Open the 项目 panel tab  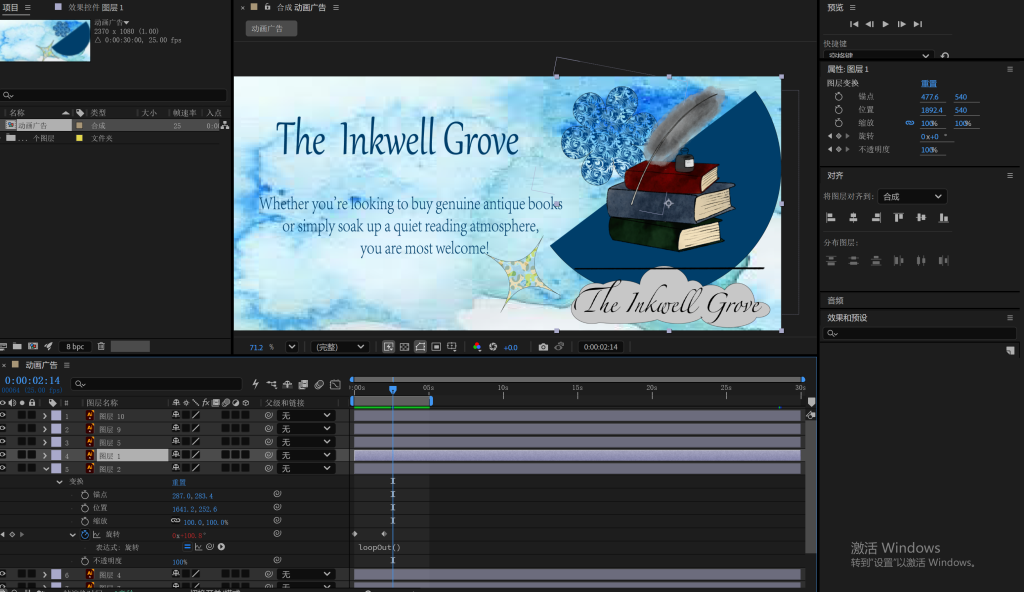click(x=10, y=7)
